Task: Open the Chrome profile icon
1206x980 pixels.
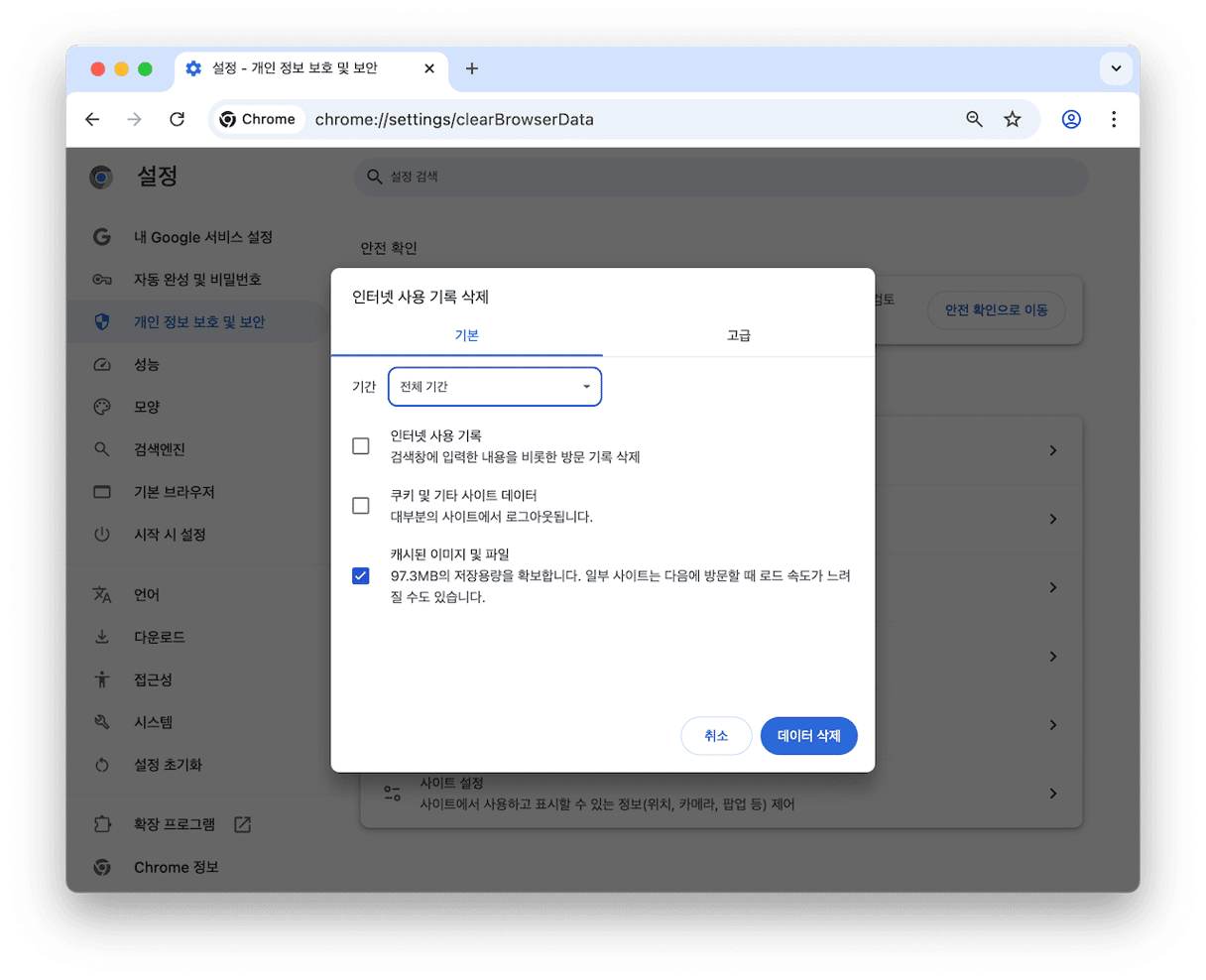Action: click(x=1071, y=119)
